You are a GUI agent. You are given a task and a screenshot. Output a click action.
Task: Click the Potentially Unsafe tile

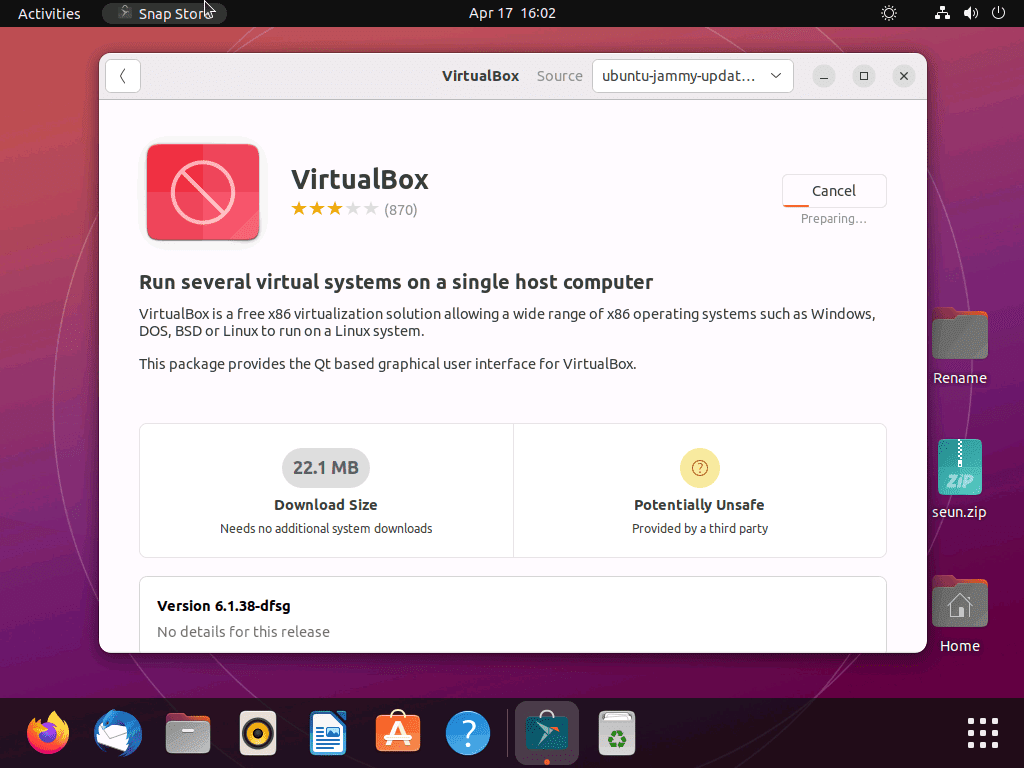(699, 490)
